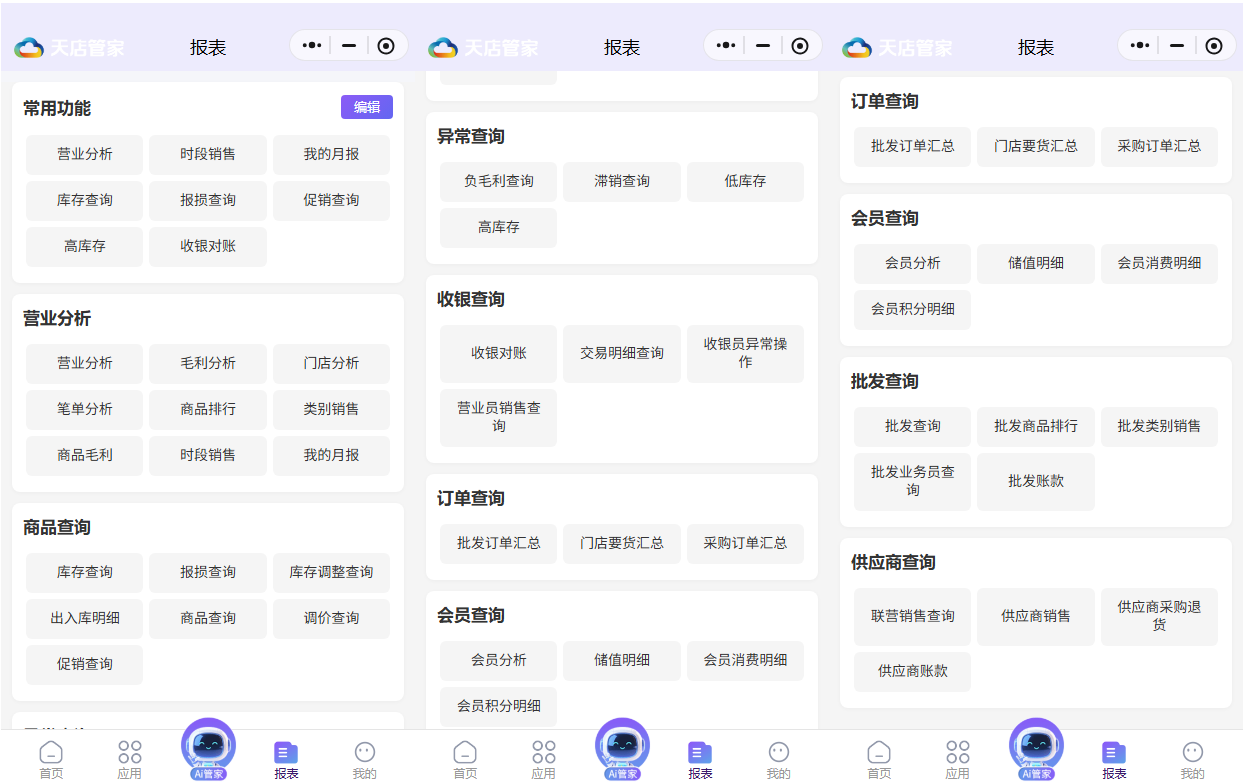Screen dimensions: 1249x784
Task: Click the three-dots more icon on the left screen
Action: (312, 46)
